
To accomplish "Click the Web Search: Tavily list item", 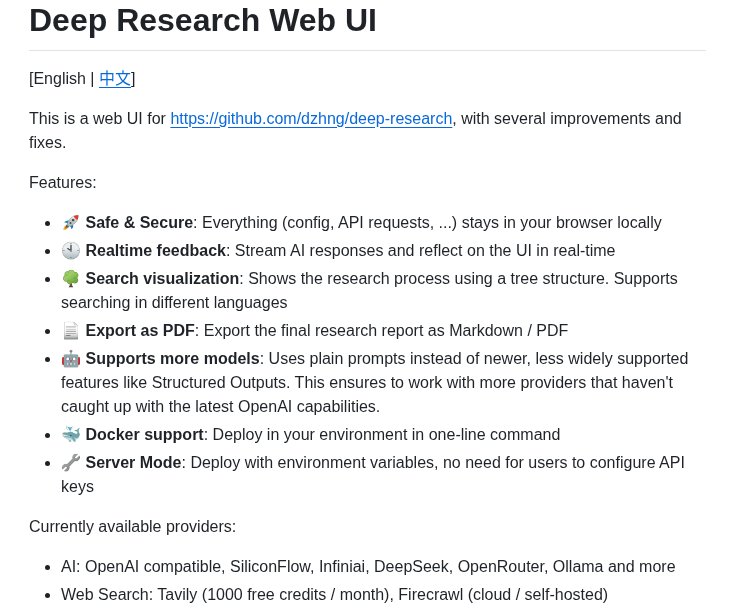I will point(334,595).
